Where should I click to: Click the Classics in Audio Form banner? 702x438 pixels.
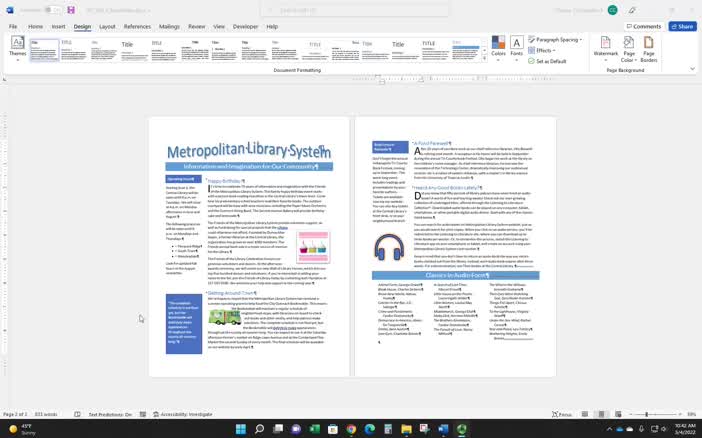pyautogui.click(x=456, y=275)
